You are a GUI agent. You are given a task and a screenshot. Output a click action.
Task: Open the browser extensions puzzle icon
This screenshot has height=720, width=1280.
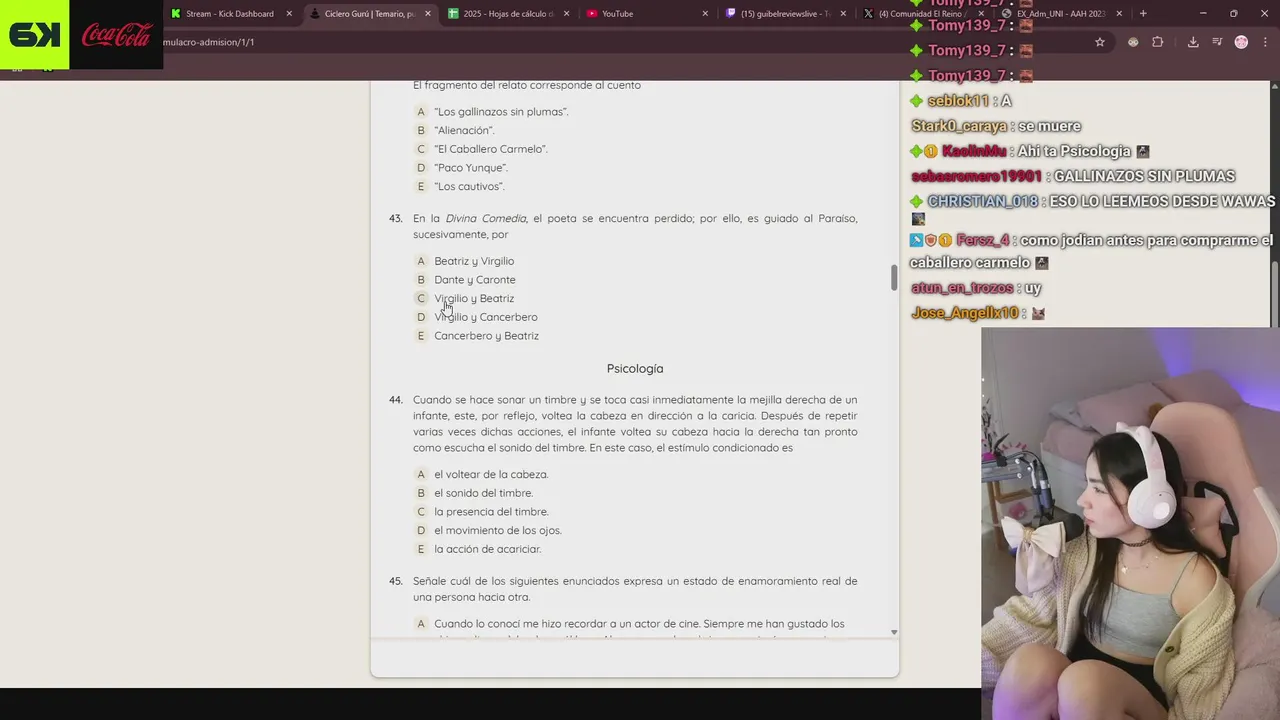click(1158, 42)
